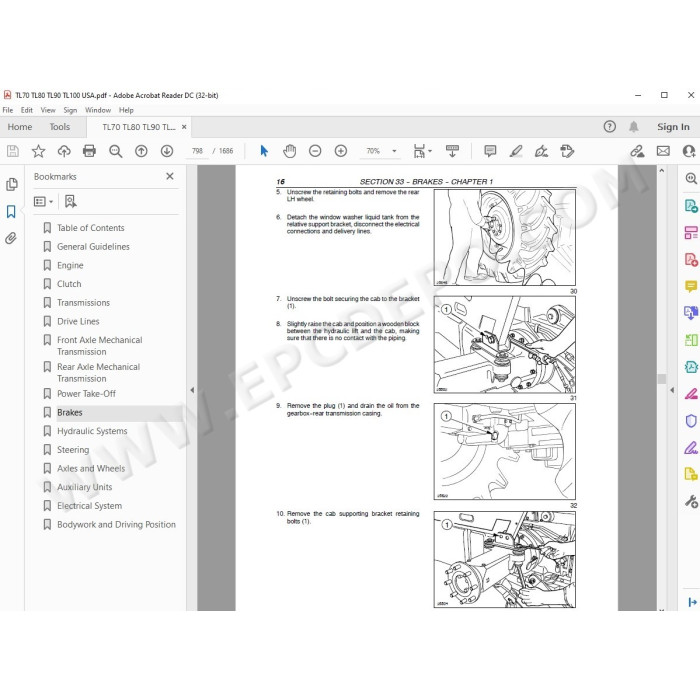Add a comment sticky note

click(490, 151)
